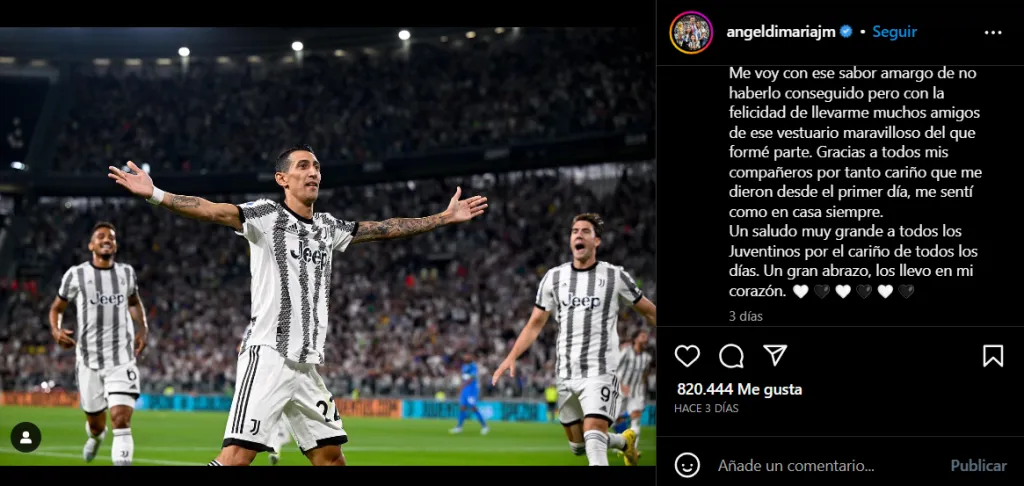The image size is (1024, 486).
Task: Click the angeldimariajm username link
Action: pos(781,32)
